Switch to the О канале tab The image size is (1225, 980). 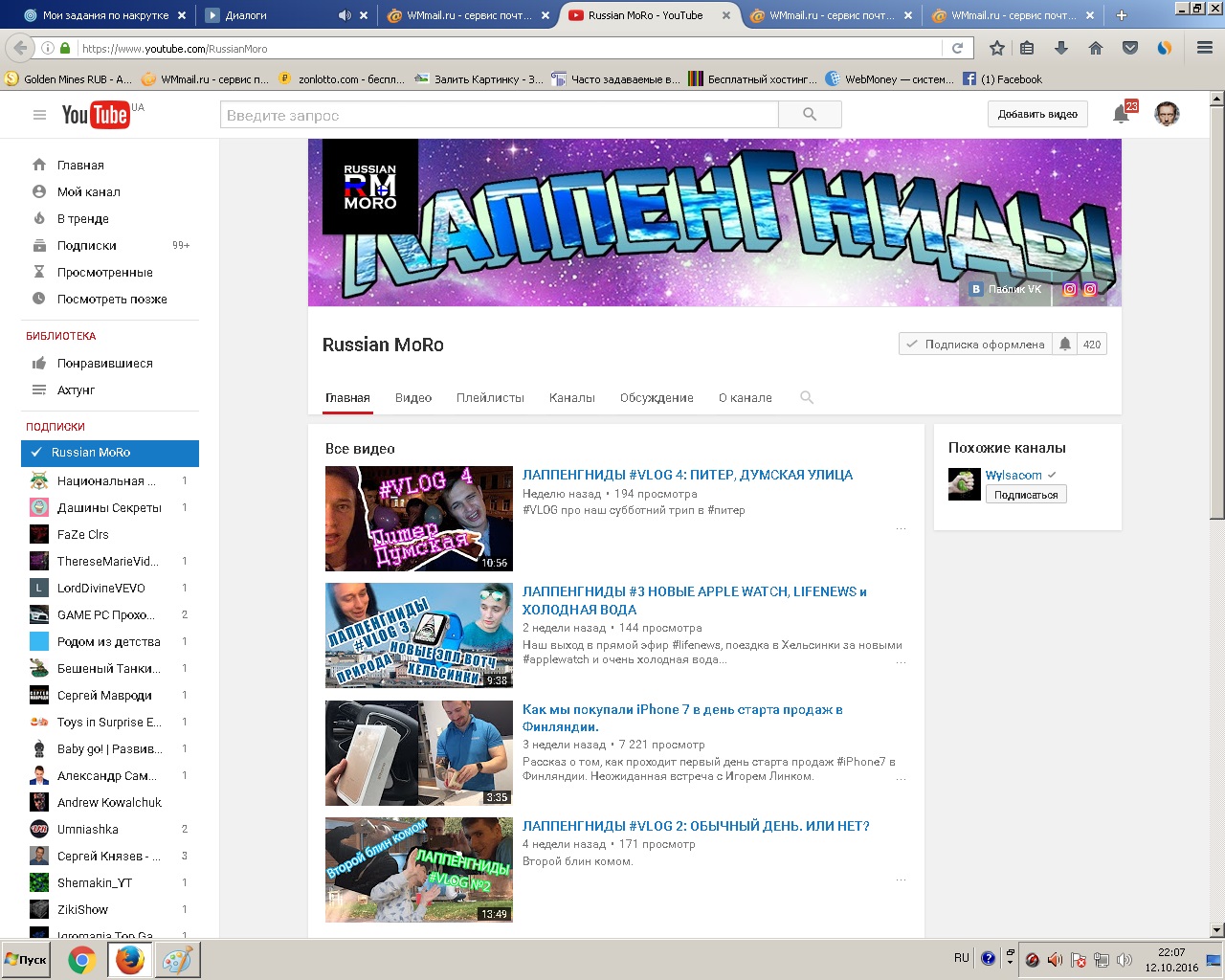(x=746, y=397)
